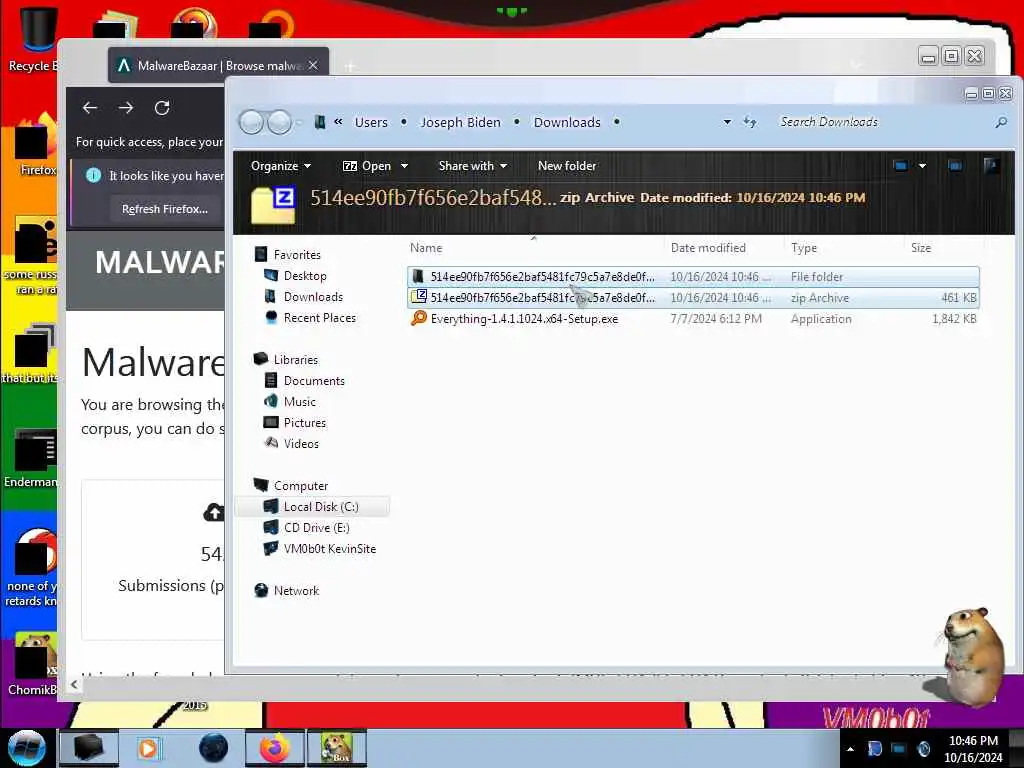Click the Refresh Firefox... button
Viewport: 1024px width, 768px height.
[165, 209]
